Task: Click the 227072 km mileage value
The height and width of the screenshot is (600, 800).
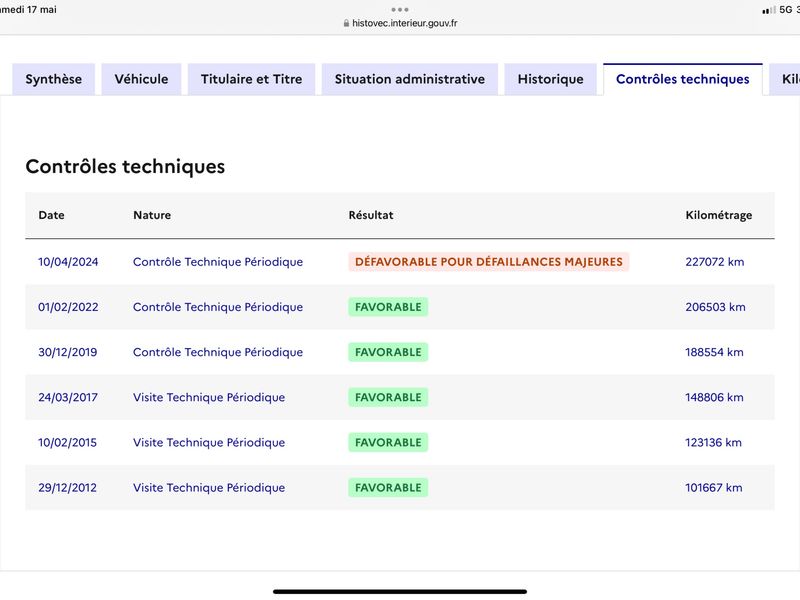Action: coord(715,262)
